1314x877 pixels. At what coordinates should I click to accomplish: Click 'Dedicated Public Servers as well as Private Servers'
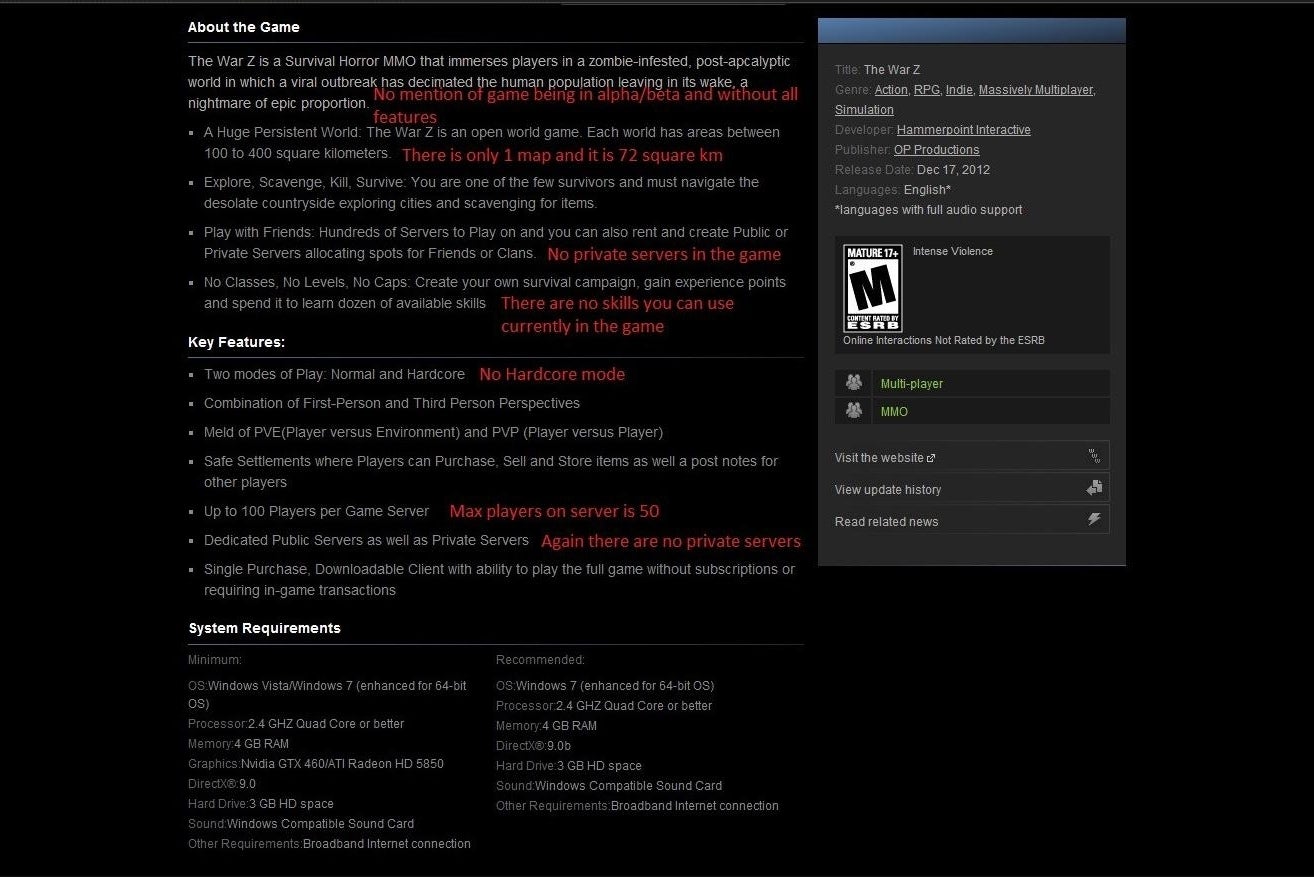point(367,540)
